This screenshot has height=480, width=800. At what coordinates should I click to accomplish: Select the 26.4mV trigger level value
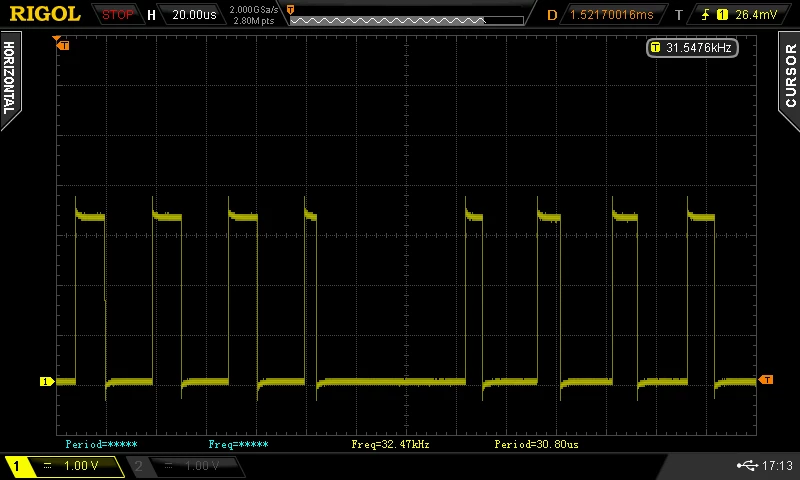tap(756, 15)
